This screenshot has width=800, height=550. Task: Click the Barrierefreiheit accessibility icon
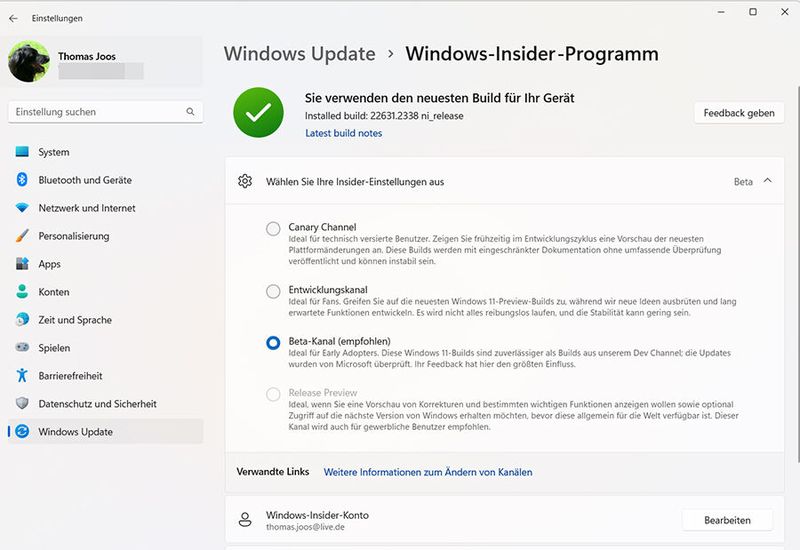[22, 376]
